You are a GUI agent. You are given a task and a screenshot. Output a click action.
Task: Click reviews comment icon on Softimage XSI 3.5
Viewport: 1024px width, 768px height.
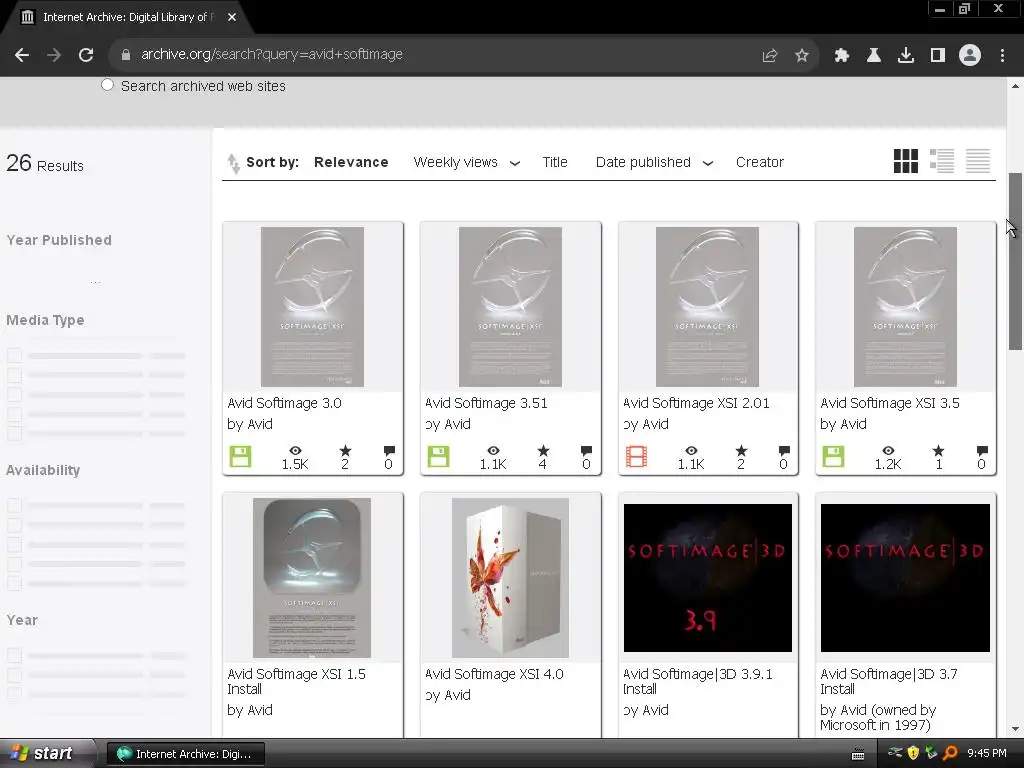[982, 451]
